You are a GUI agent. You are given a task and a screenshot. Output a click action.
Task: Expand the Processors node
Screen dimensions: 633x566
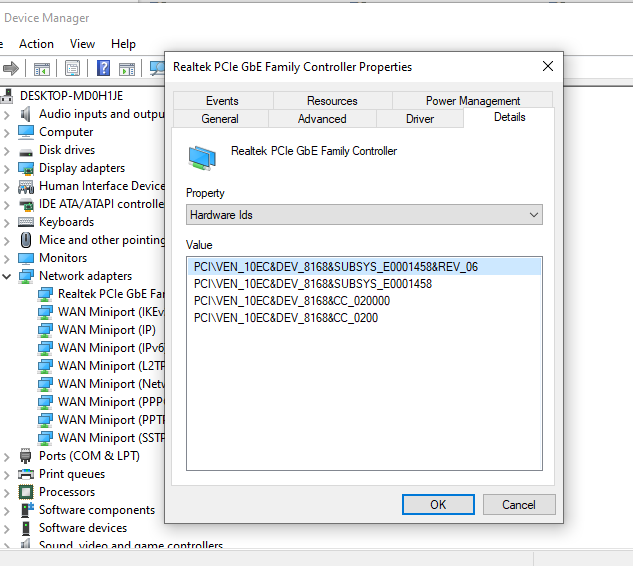6,493
